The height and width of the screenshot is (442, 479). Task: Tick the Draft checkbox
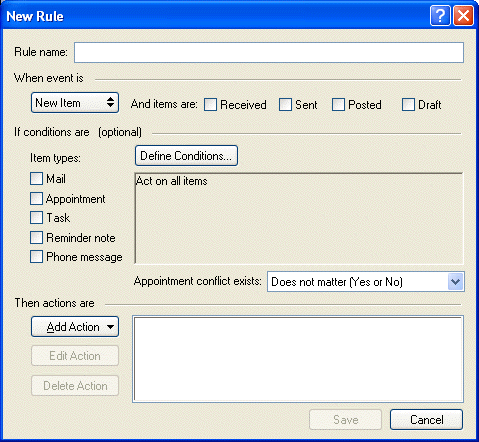pos(408,105)
